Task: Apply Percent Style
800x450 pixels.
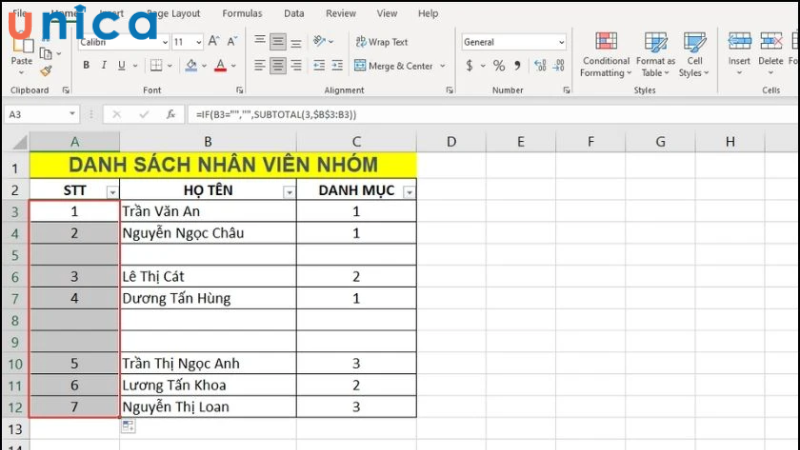Action: tap(498, 65)
